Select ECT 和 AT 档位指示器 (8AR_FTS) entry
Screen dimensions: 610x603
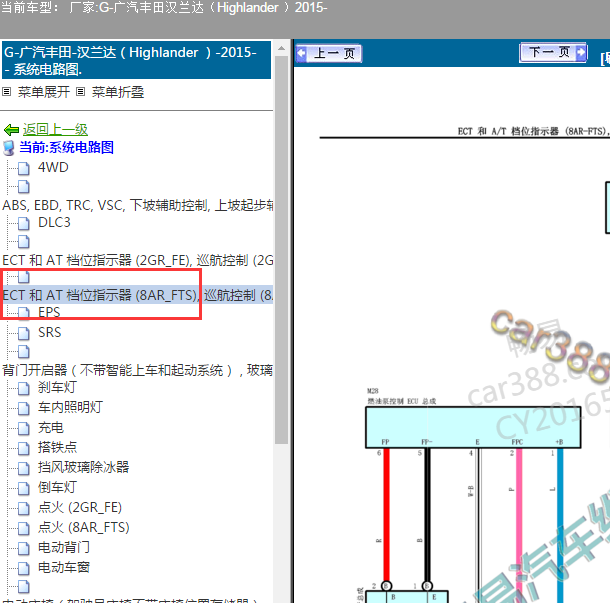point(137,295)
